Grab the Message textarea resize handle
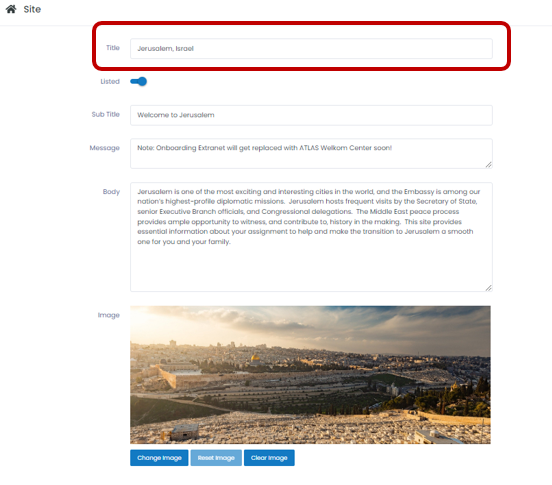The height and width of the screenshot is (485, 552). (x=489, y=165)
